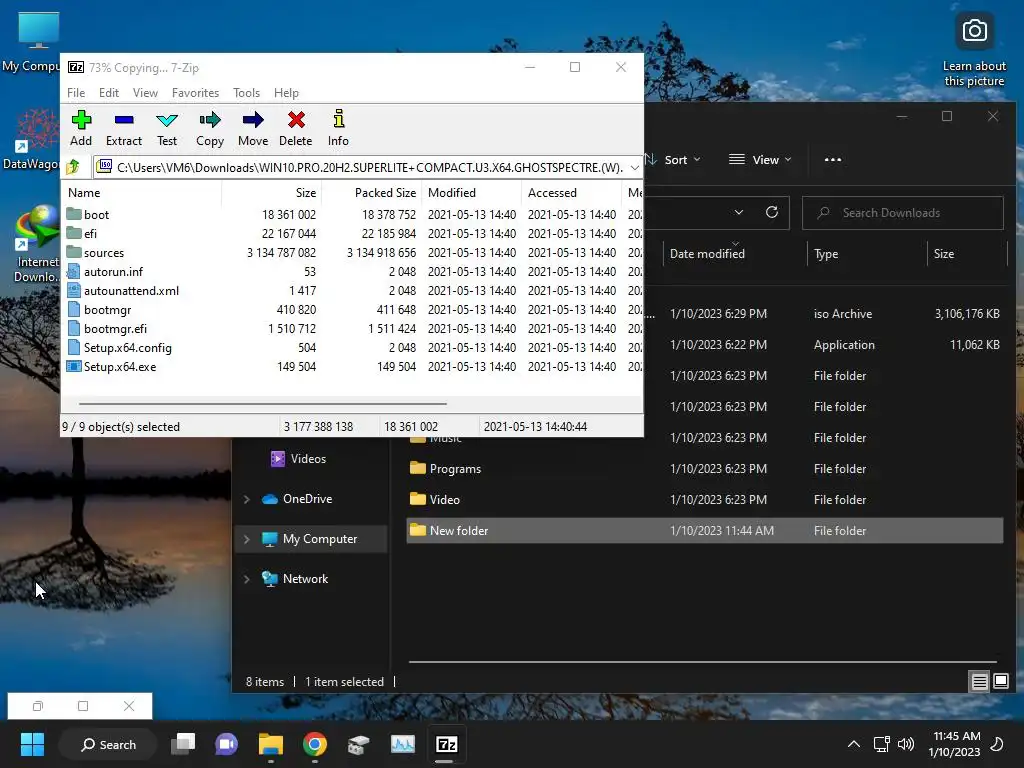Image resolution: width=1024 pixels, height=768 pixels.
Task: Expand the 7-Zip address path dropdown
Action: (634, 168)
